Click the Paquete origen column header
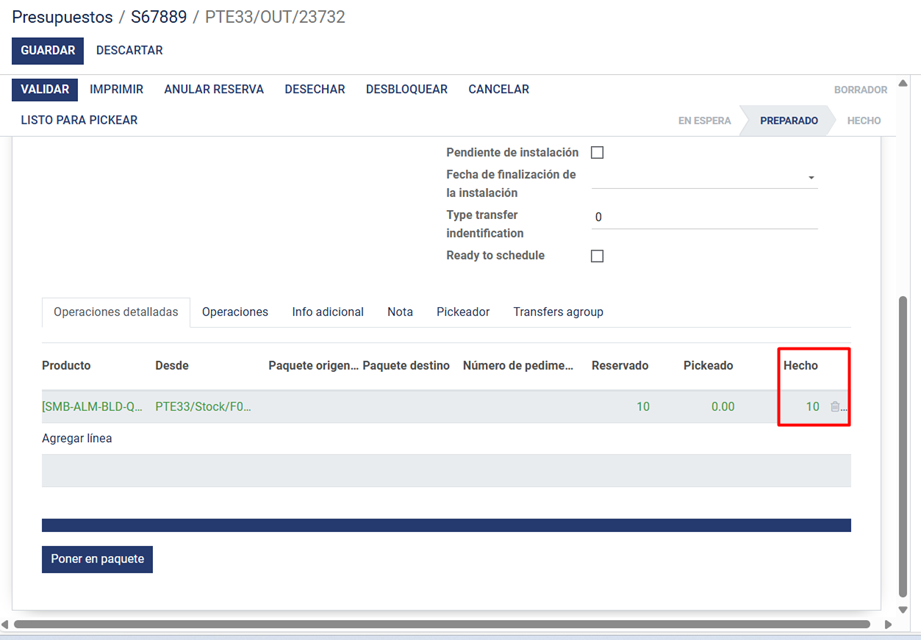The image size is (921, 640). pyautogui.click(x=313, y=366)
